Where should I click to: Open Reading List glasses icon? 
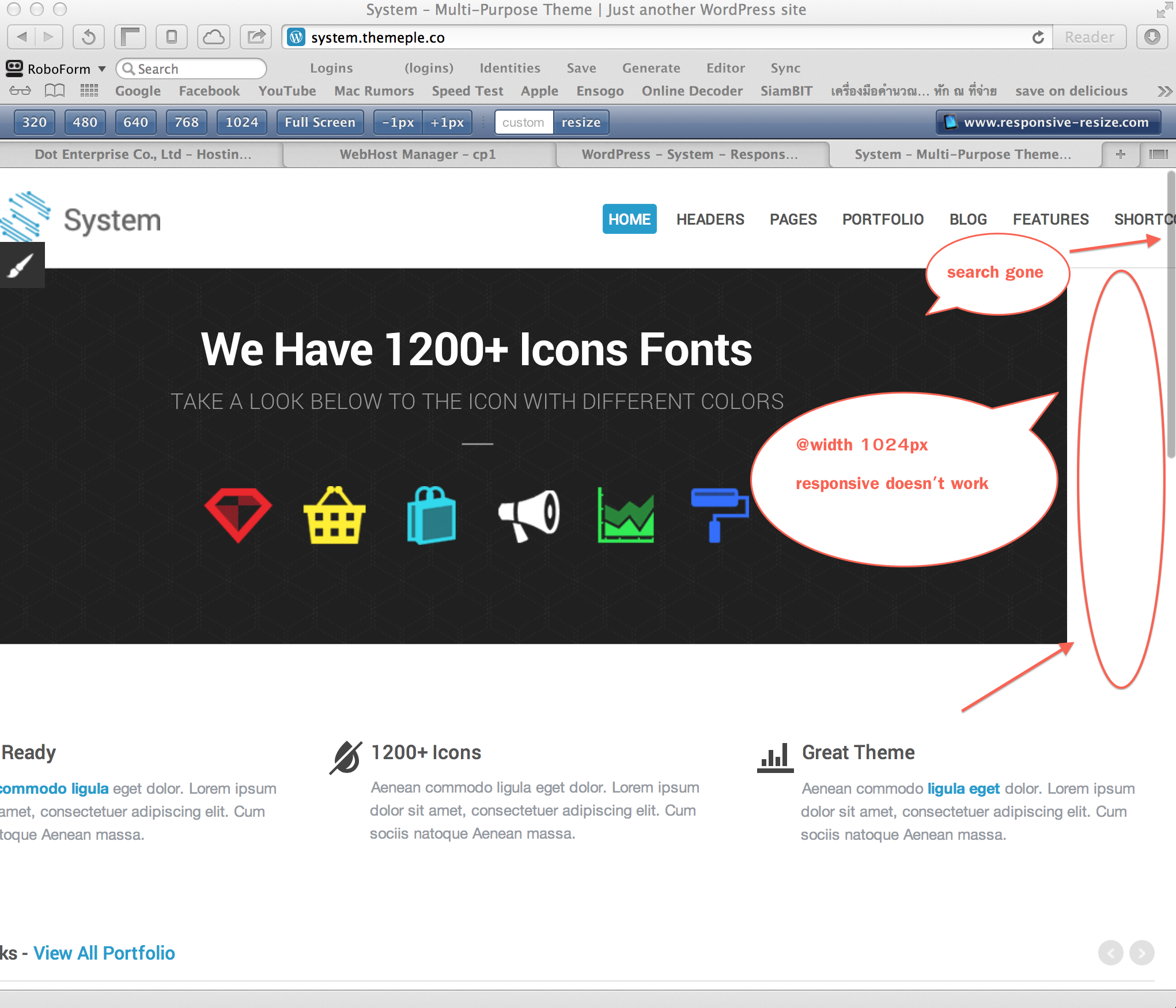(20, 91)
